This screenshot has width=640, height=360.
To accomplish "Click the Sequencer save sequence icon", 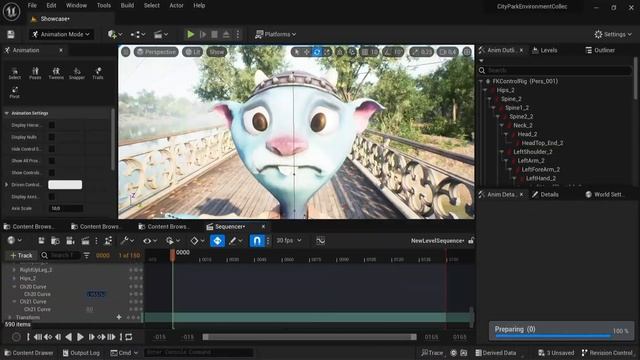I will point(41,241).
